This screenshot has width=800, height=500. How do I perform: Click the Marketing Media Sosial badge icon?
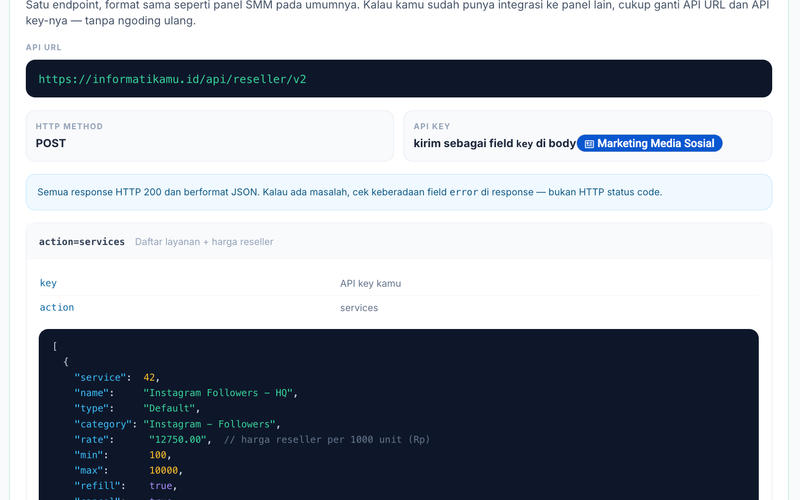click(x=589, y=144)
